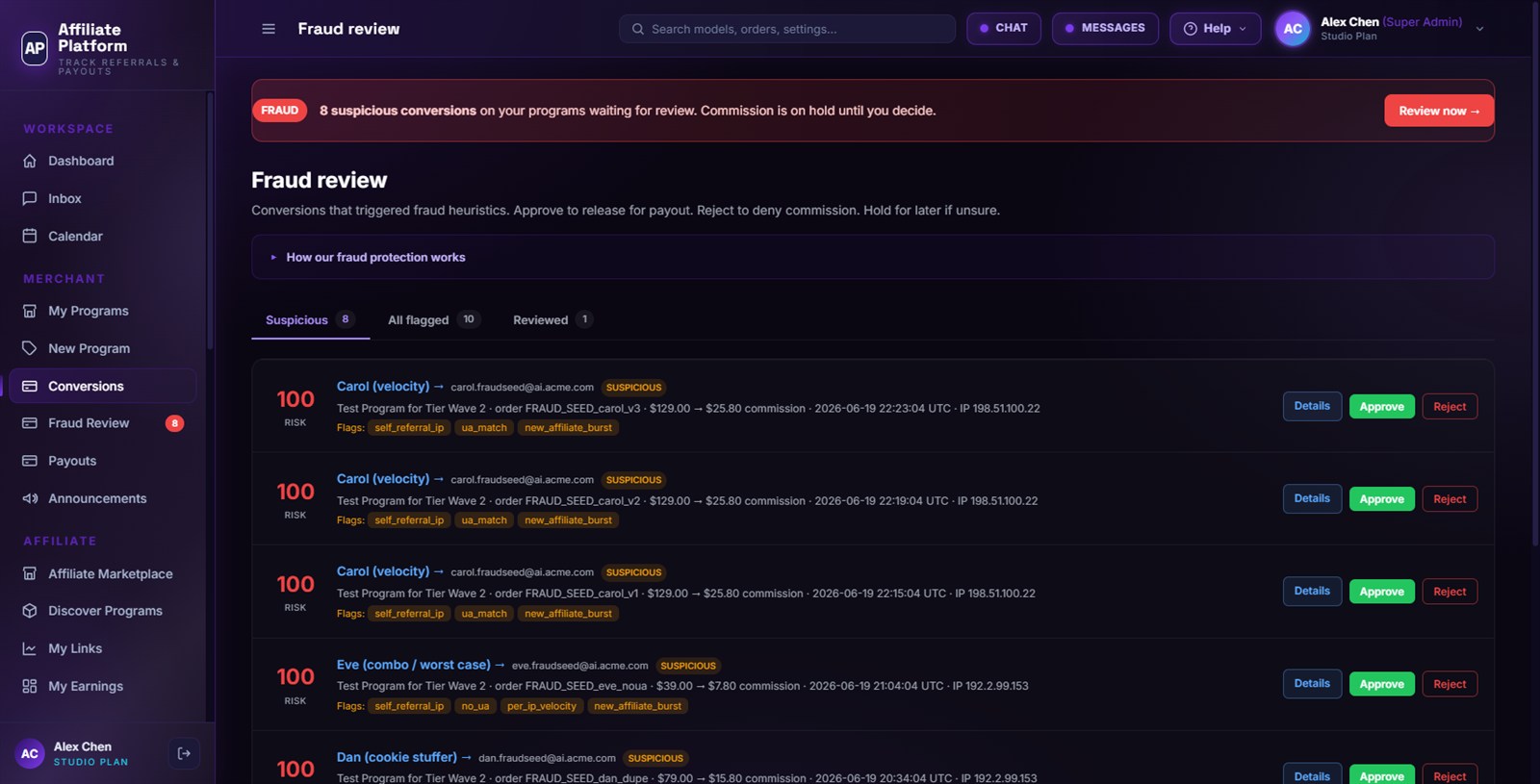
Task: Click the no_ua flag on Eve's row
Action: point(475,706)
